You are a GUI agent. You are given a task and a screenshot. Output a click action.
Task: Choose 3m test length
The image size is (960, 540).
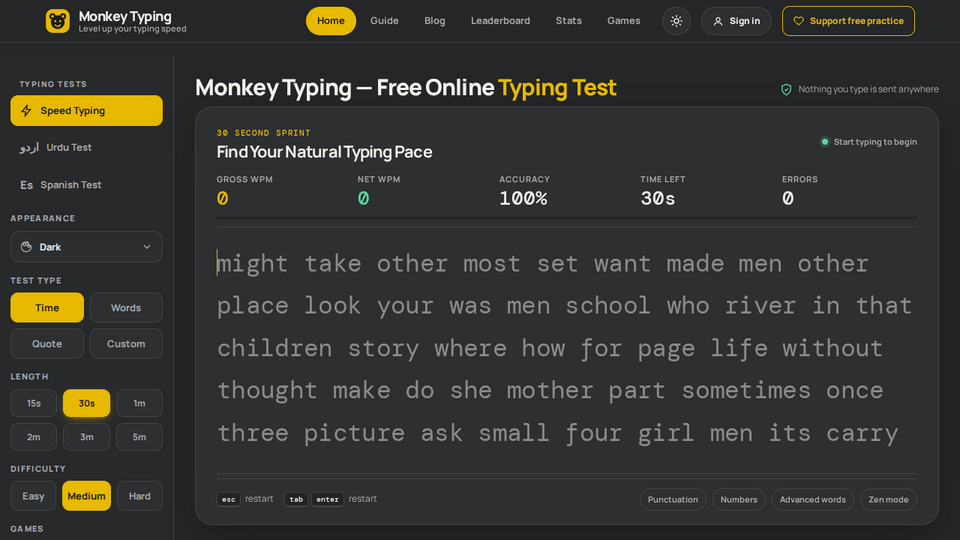coord(86,437)
